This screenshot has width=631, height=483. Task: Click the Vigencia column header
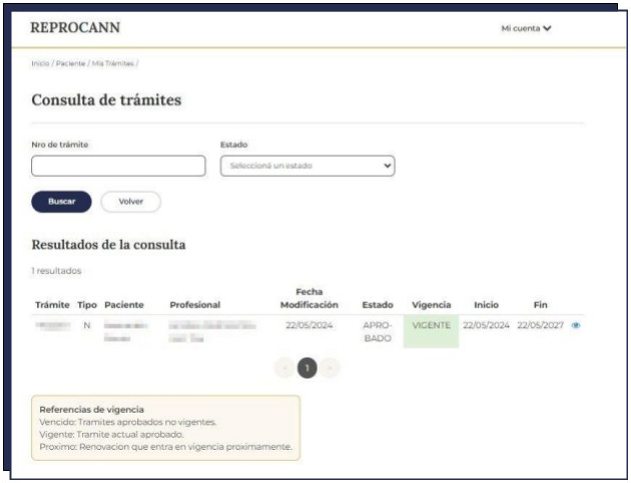pyautogui.click(x=431, y=304)
